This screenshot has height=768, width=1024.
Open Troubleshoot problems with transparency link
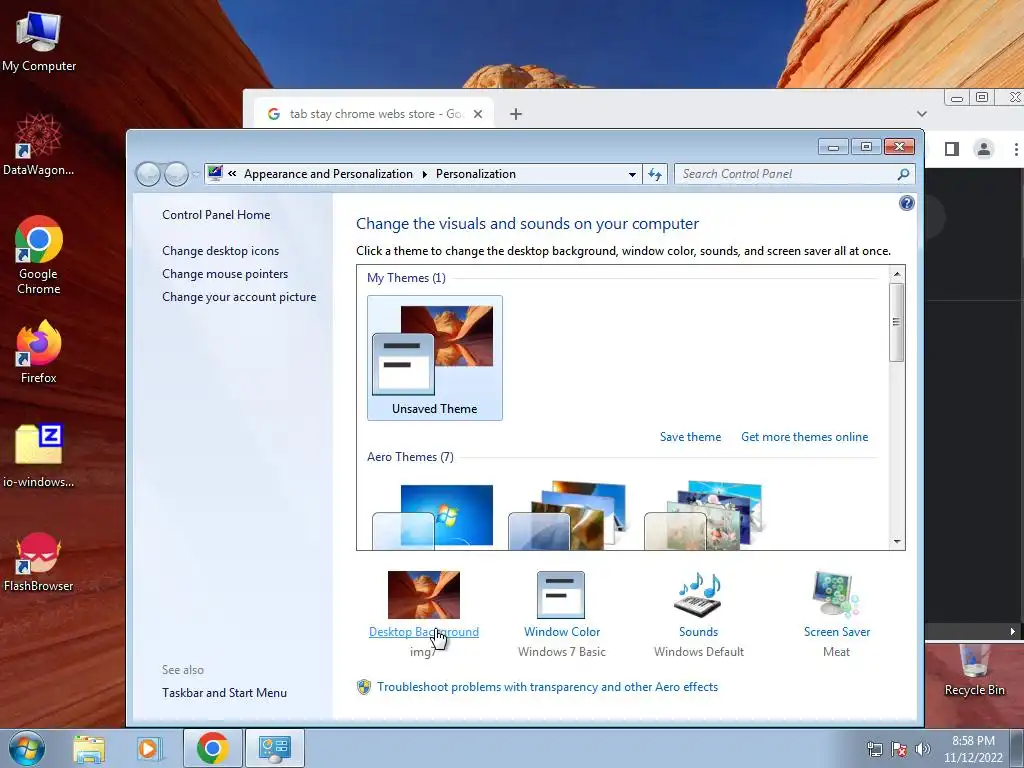tap(547, 687)
